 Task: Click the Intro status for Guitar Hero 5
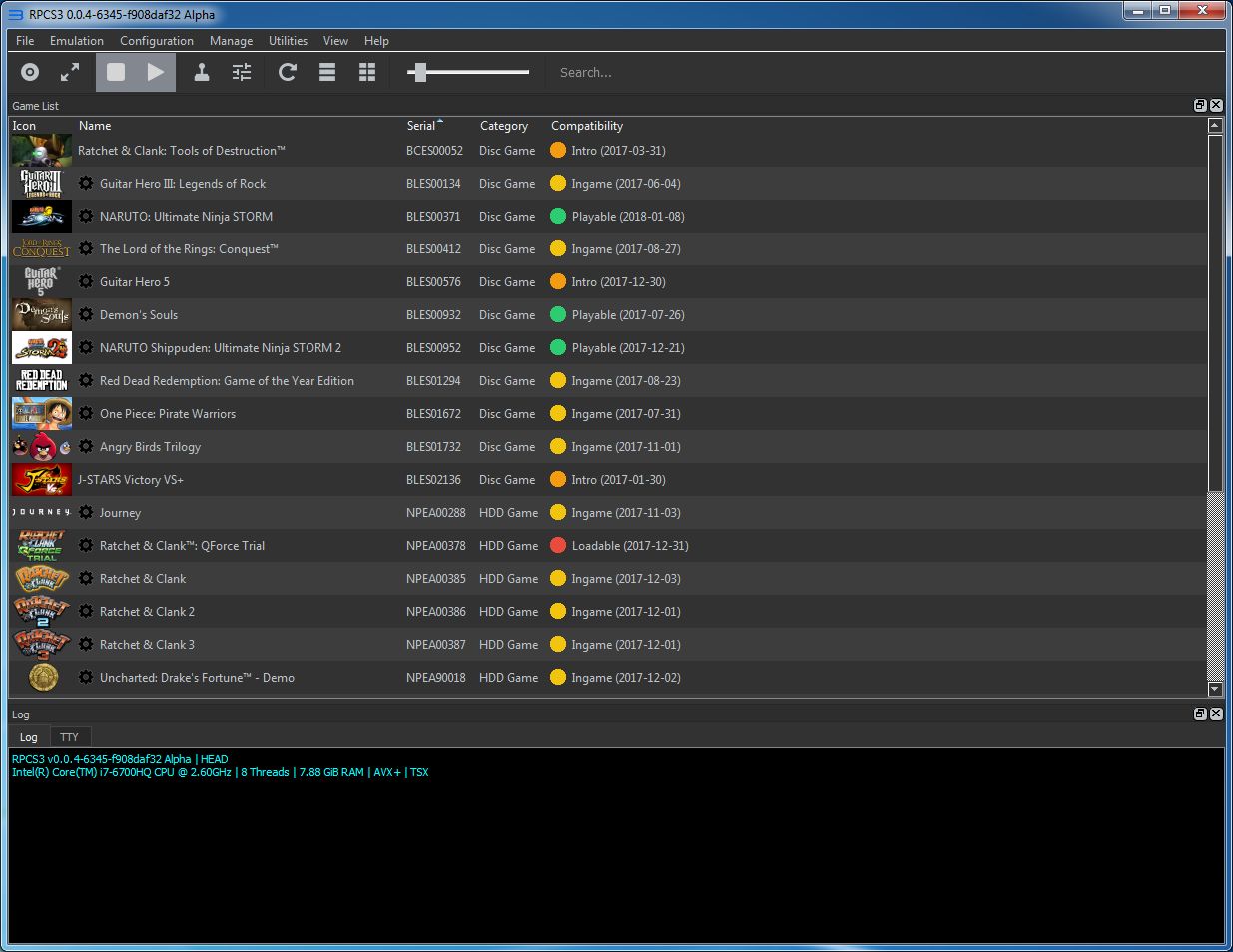coord(608,282)
